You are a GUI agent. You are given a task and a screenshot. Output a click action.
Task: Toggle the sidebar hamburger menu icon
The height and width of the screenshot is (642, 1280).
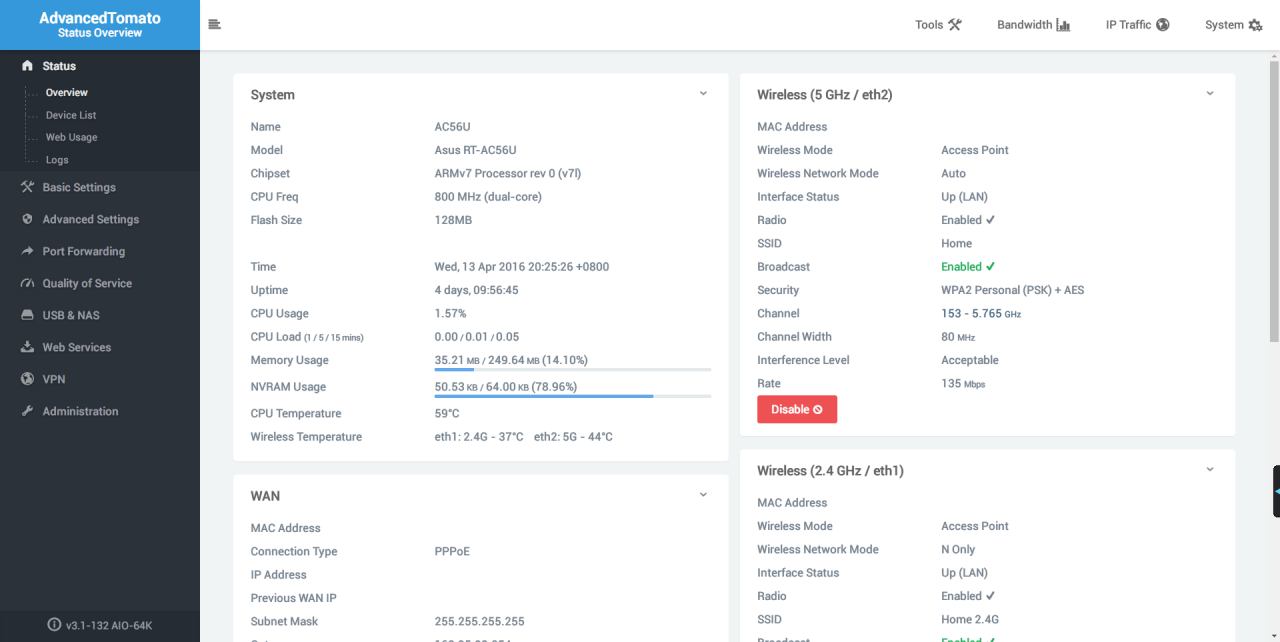point(214,24)
